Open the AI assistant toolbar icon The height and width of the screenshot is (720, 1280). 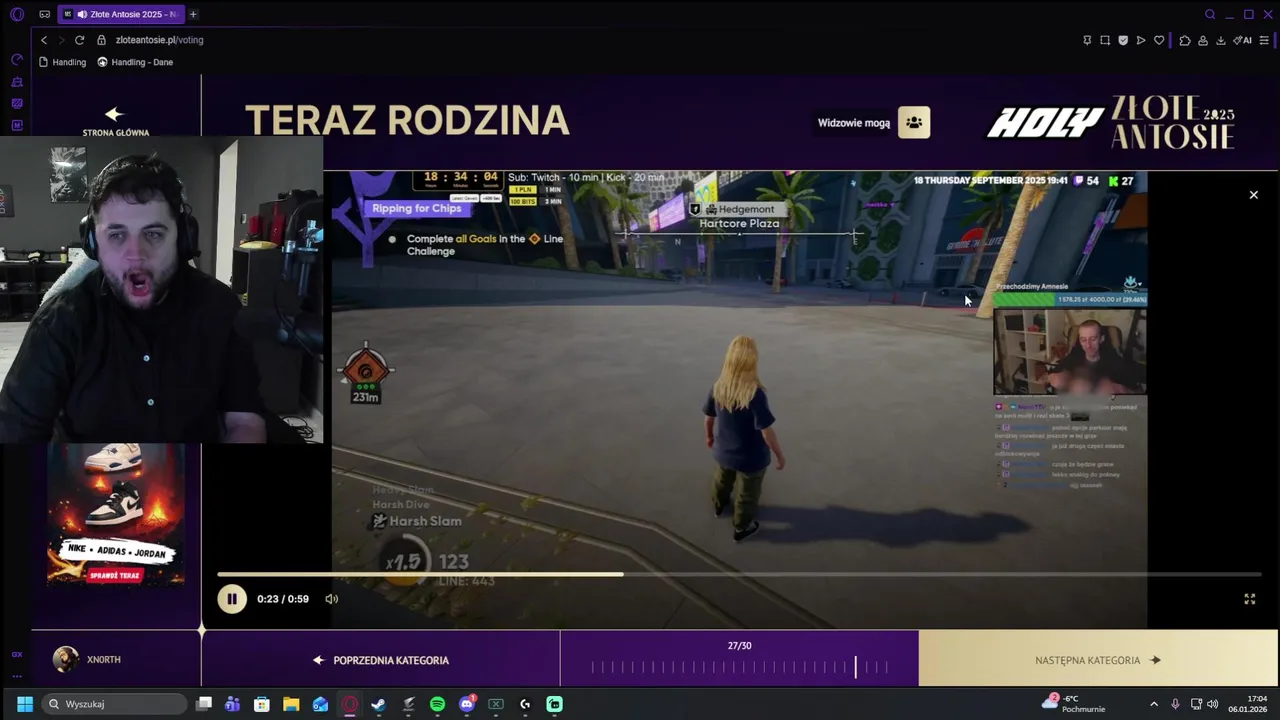1243,40
